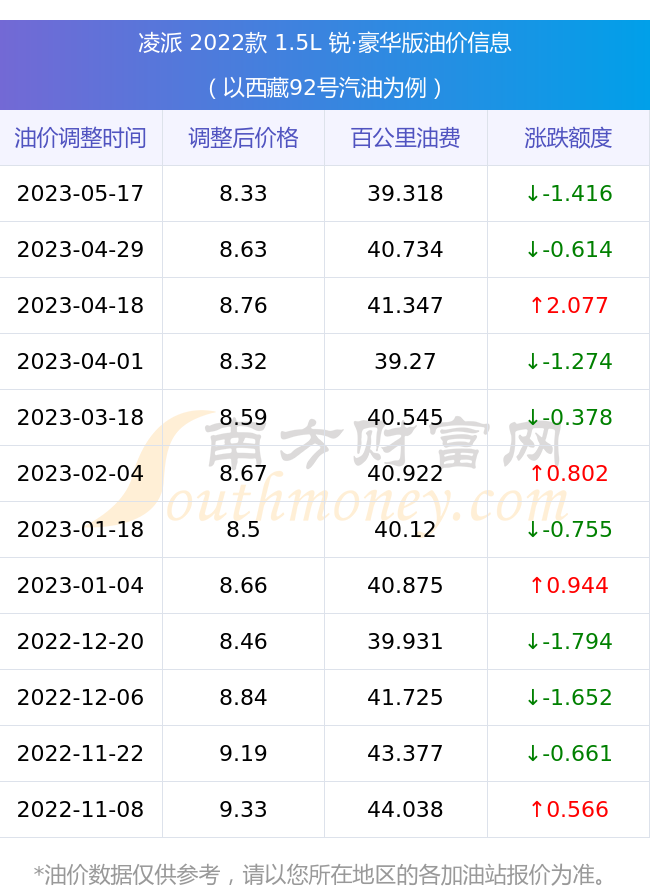Click price 8.33 in the 2023-05-17 row
Image resolution: width=650 pixels, height=891 pixels.
point(243,193)
